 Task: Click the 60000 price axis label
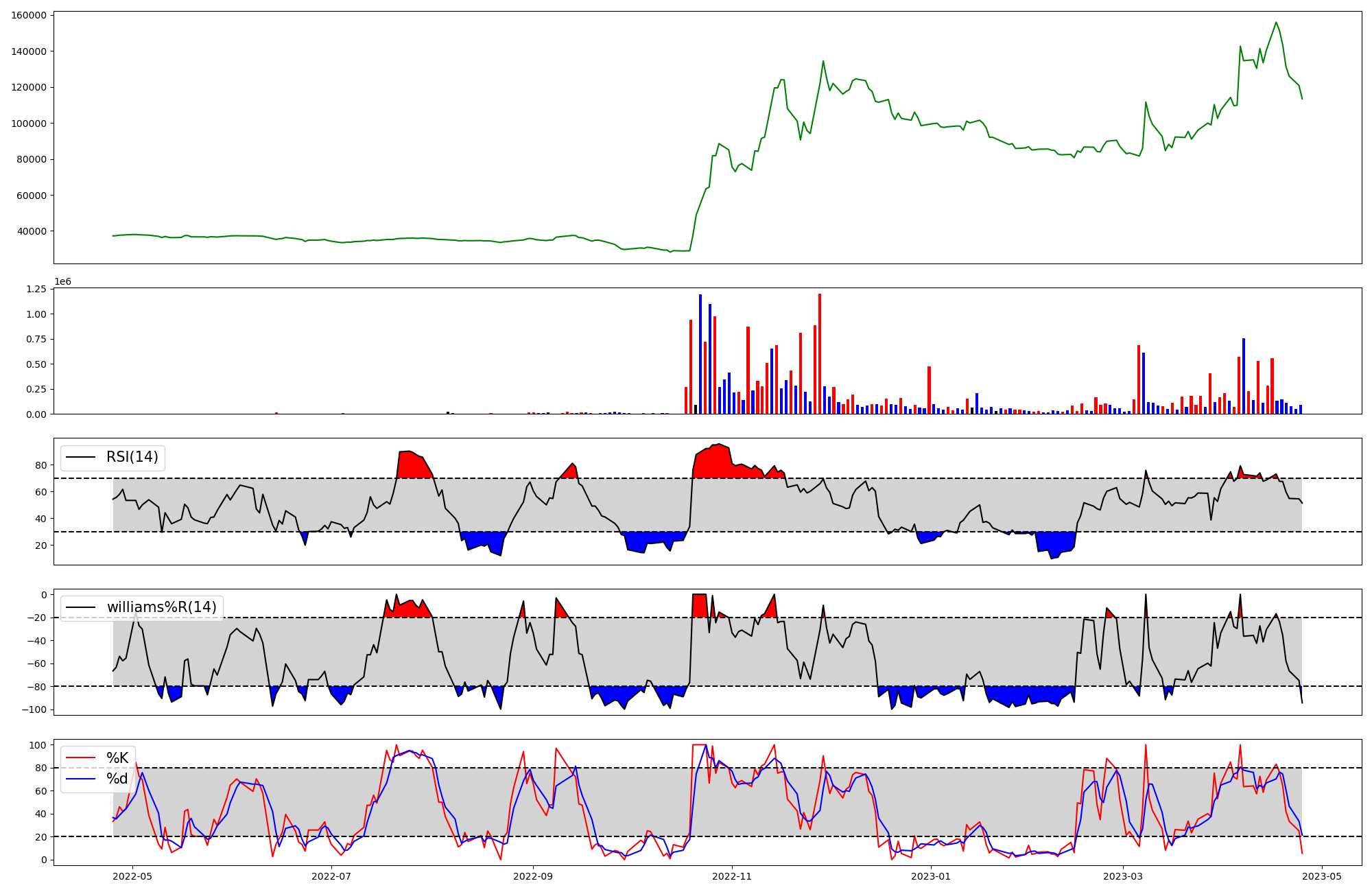(x=32, y=196)
